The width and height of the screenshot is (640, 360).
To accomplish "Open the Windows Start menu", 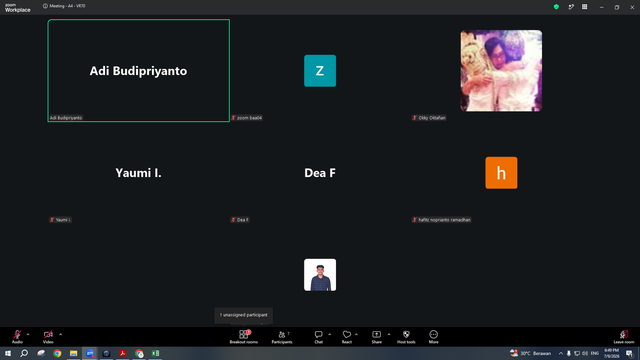I will coord(8,353).
